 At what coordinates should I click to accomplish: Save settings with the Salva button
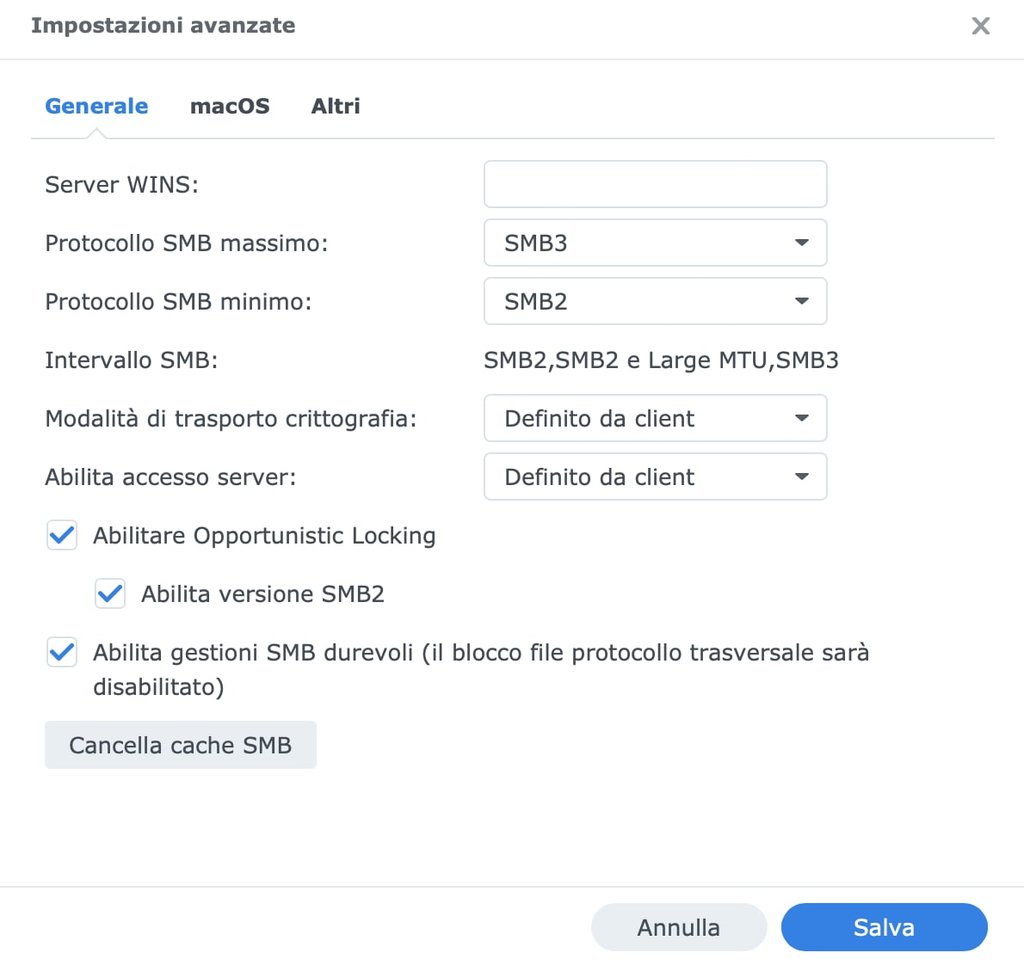tap(883, 927)
